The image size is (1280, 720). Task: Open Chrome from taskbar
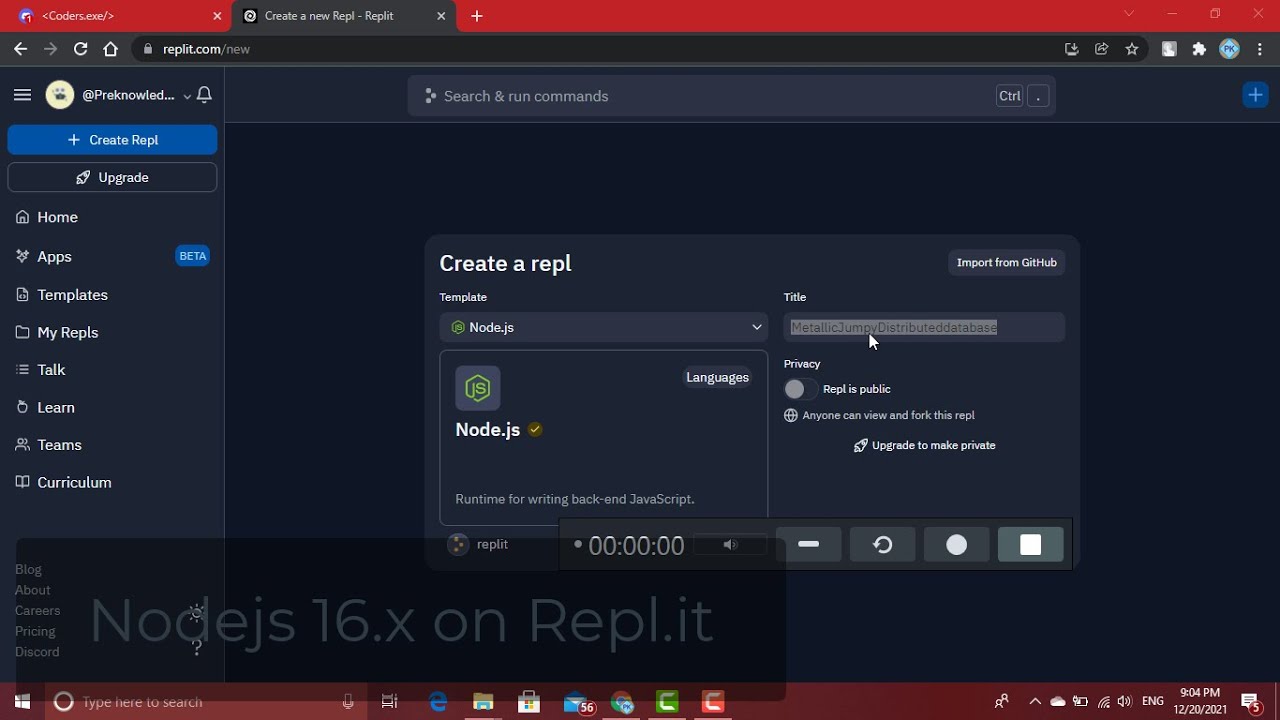622,702
